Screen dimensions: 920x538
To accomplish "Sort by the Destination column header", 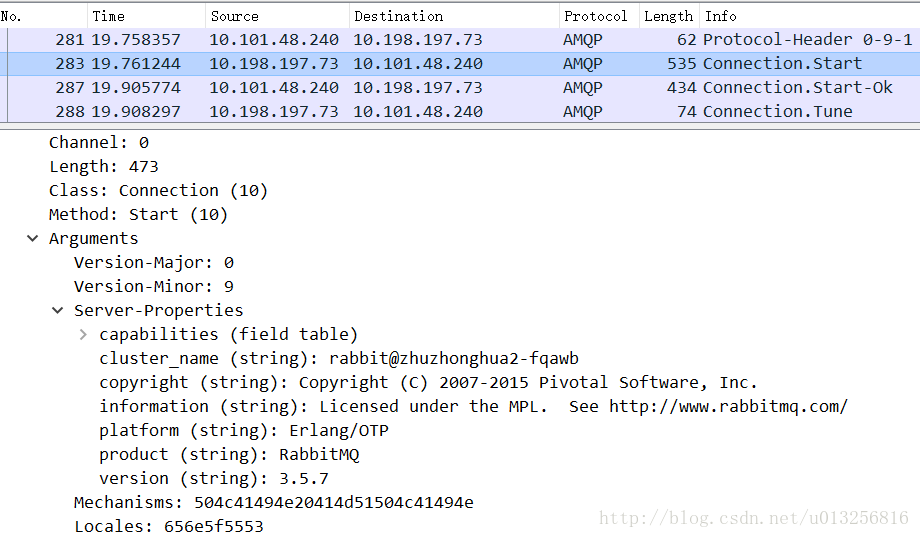I will click(x=398, y=16).
